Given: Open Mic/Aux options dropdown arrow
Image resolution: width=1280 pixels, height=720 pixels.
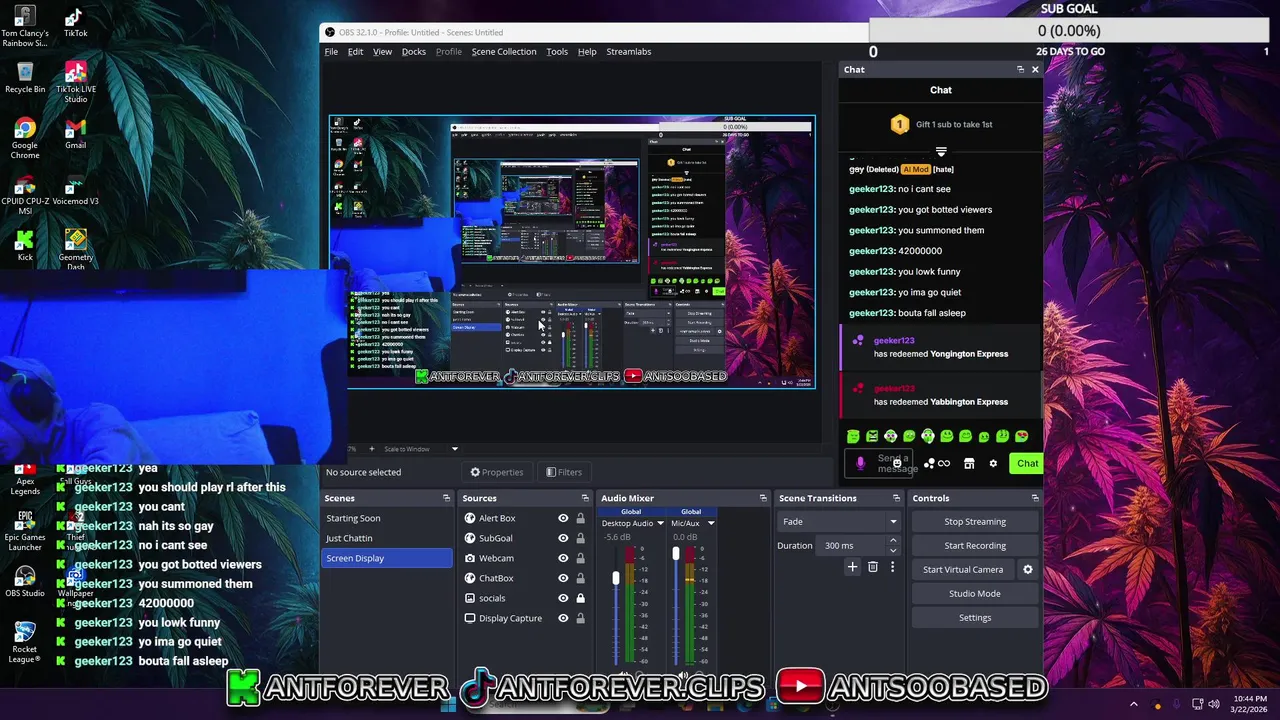Looking at the screenshot, I should 711,523.
